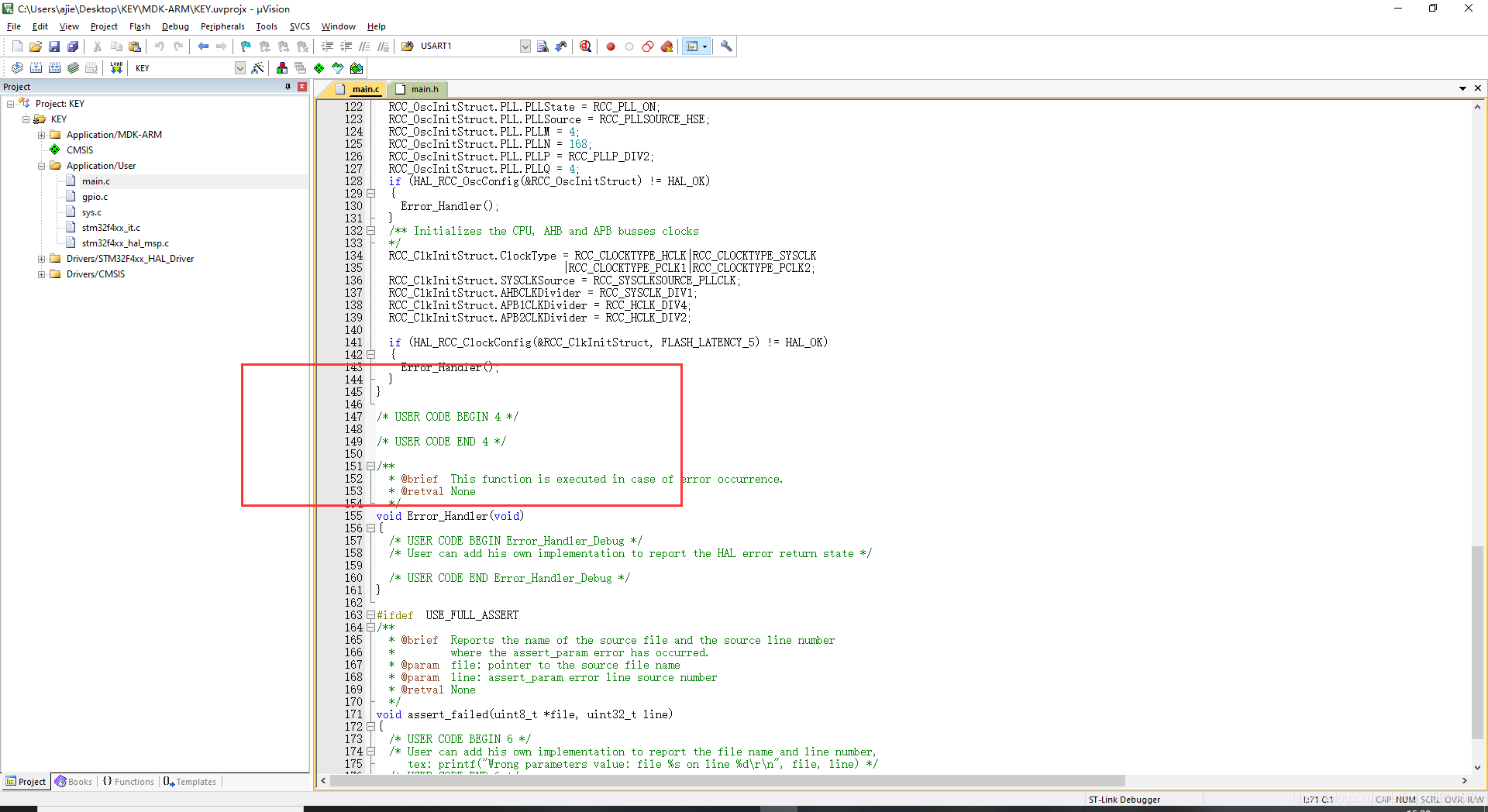Open Manage Project Items icon
The width and height of the screenshot is (1488, 812).
pyautogui.click(x=281, y=68)
